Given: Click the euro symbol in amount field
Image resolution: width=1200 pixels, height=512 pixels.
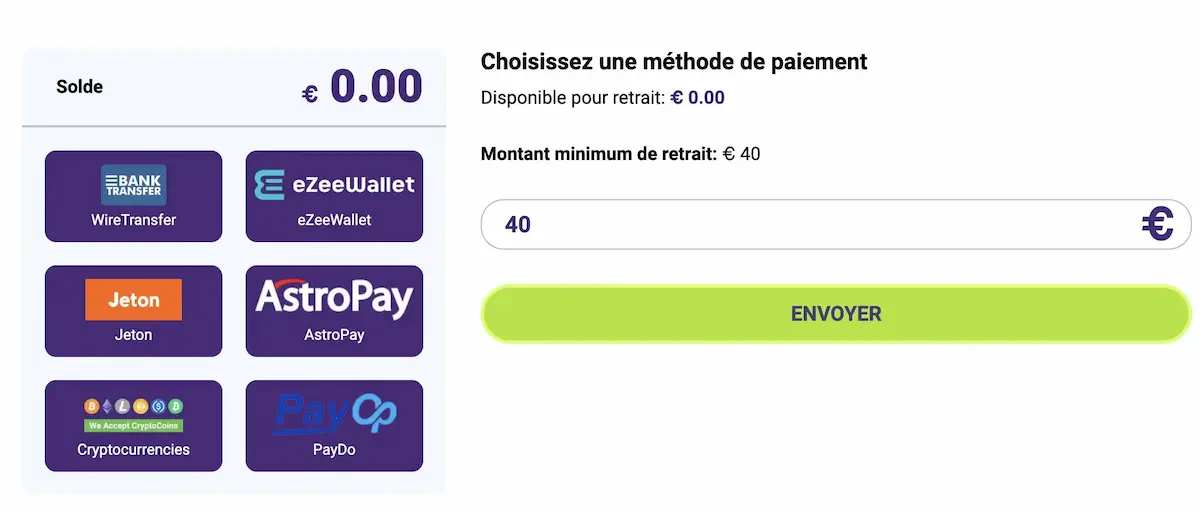Looking at the screenshot, I should pos(1158,224).
